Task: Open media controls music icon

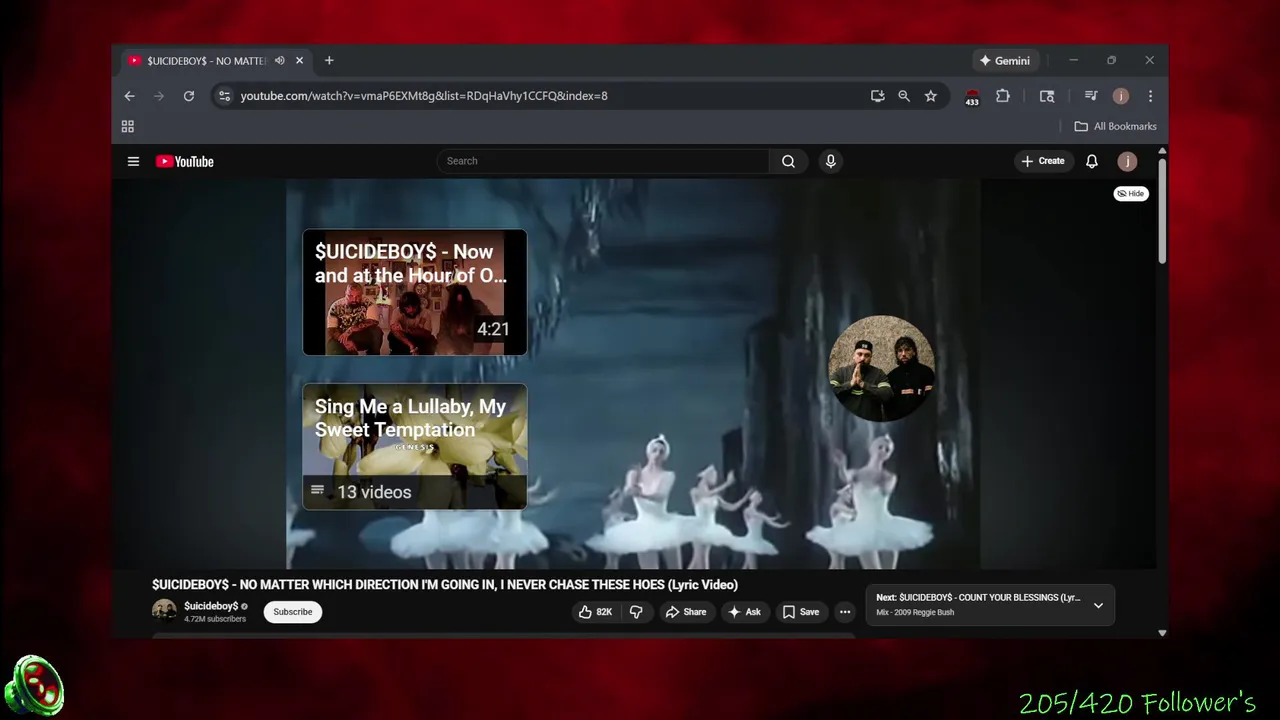Action: pyautogui.click(x=1091, y=96)
